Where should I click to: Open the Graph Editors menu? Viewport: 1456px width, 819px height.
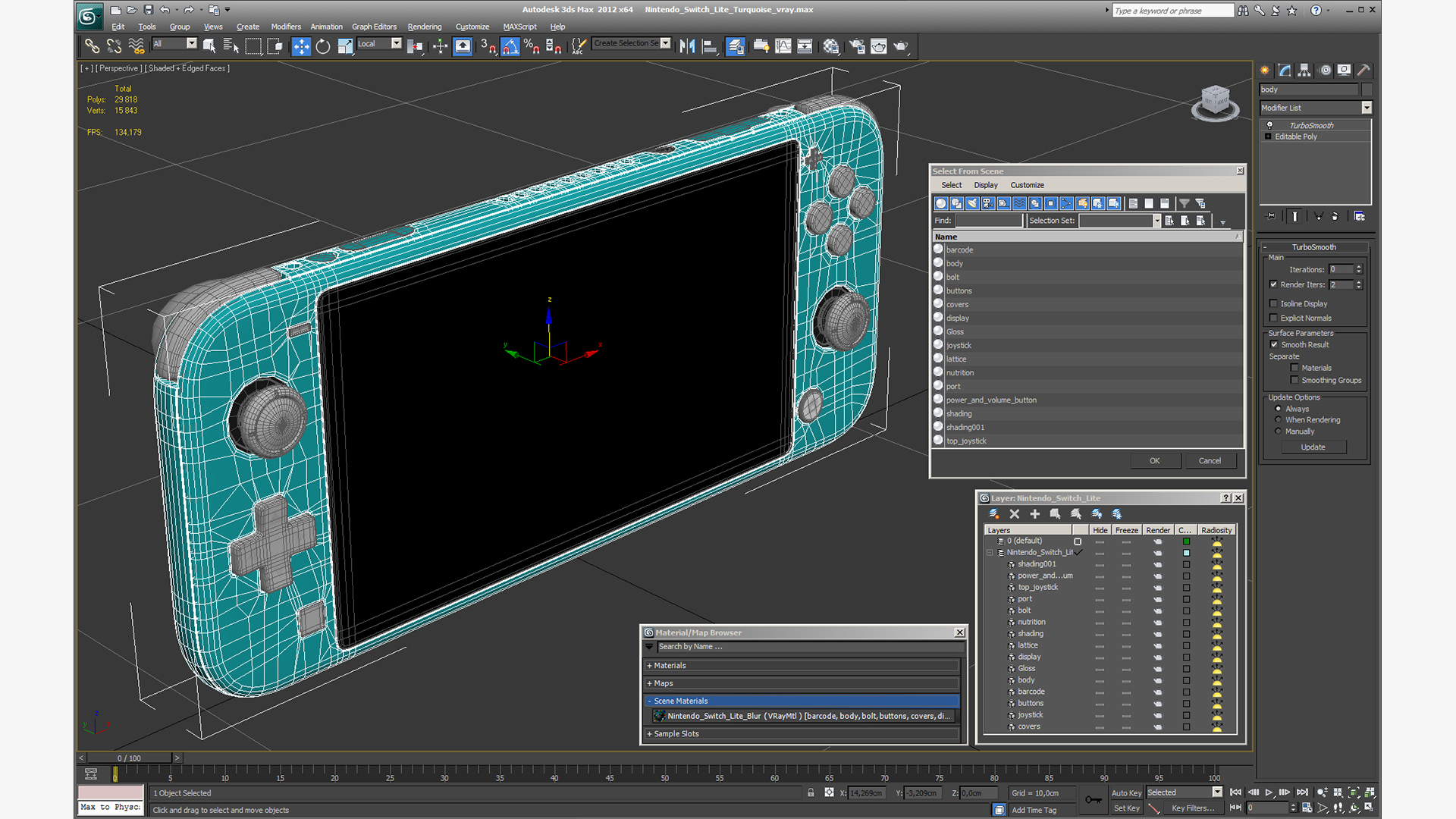click(x=374, y=27)
